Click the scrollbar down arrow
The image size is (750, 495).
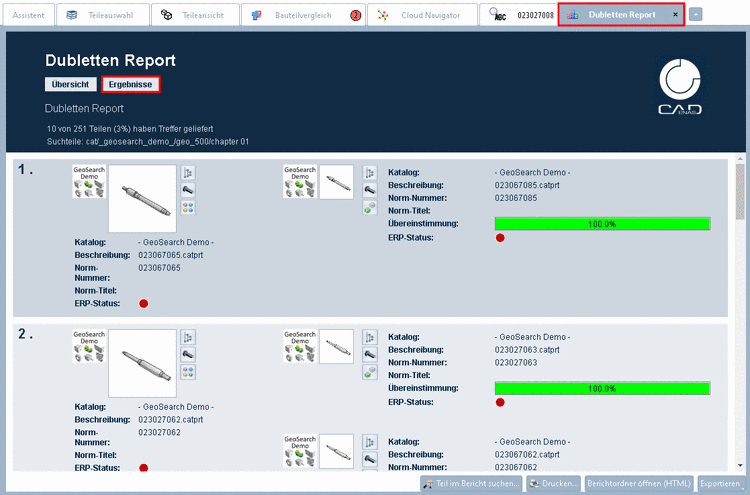740,465
